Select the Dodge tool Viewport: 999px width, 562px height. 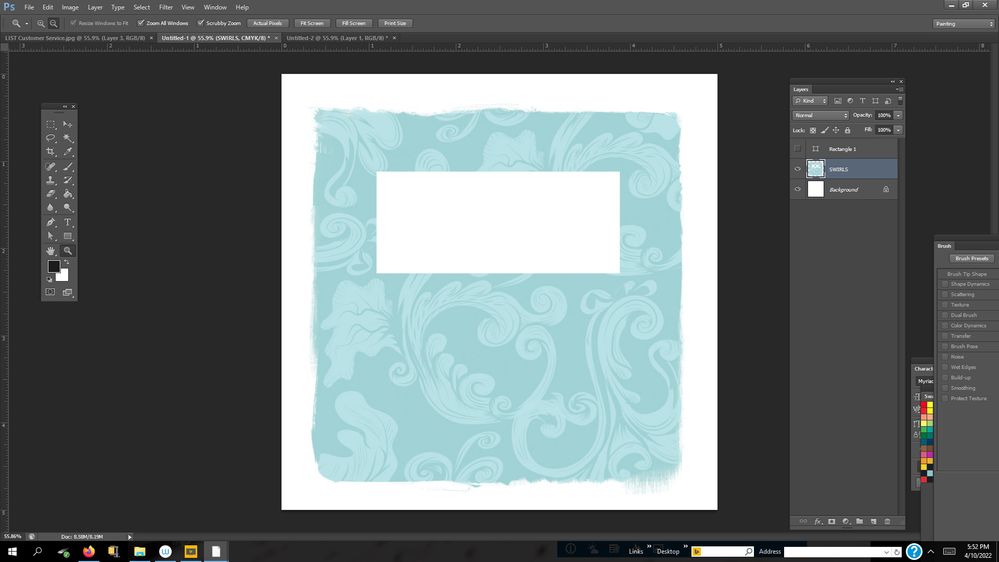coord(68,208)
